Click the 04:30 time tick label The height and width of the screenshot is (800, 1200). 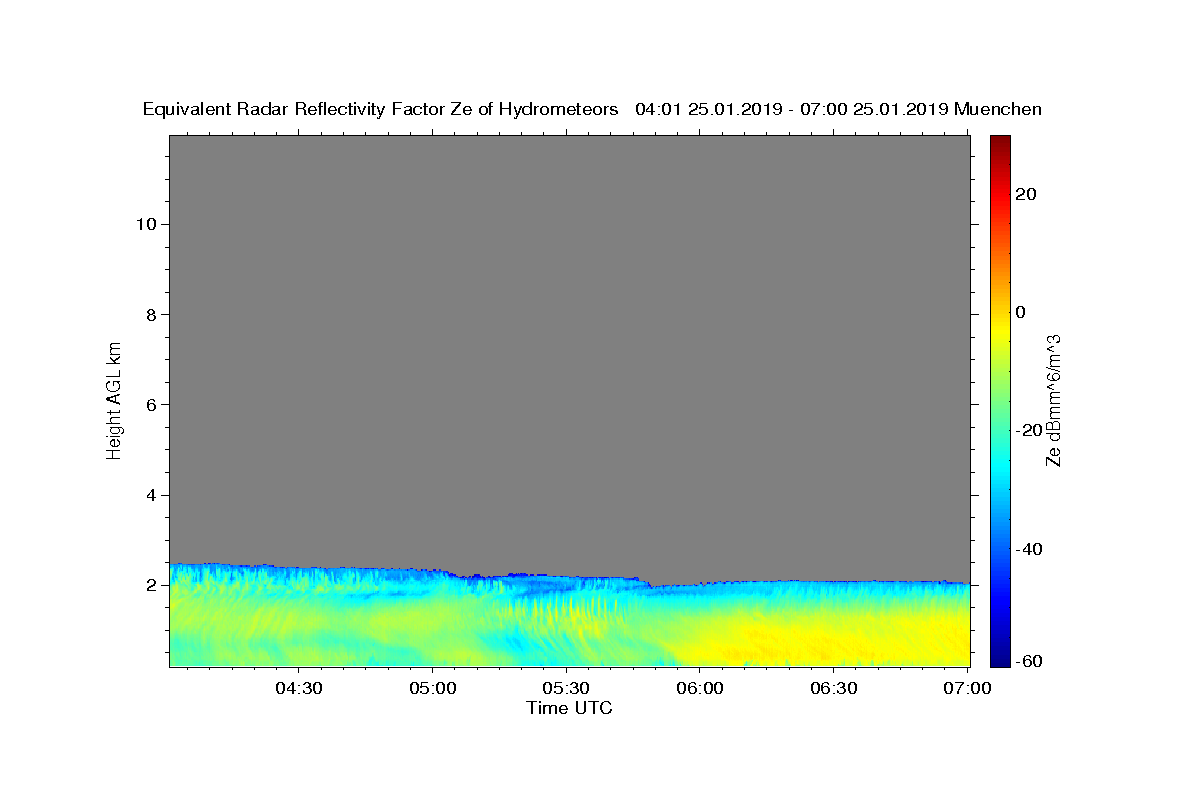tap(298, 688)
